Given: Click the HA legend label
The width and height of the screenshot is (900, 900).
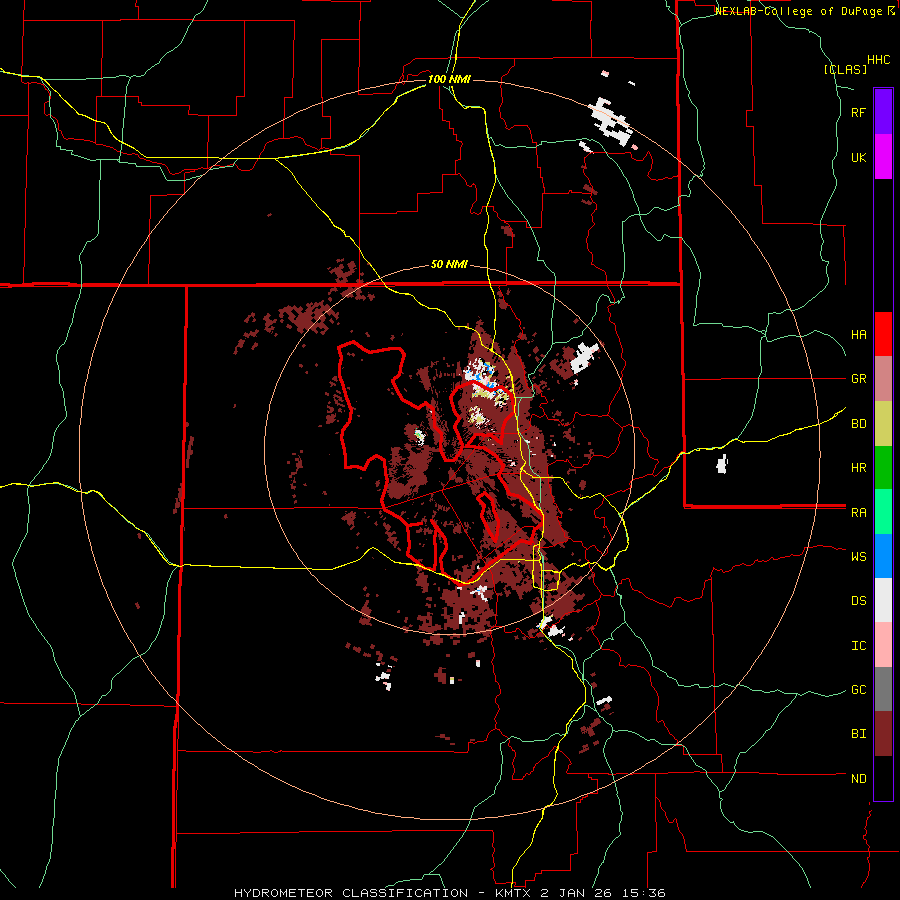Looking at the screenshot, I should (858, 335).
